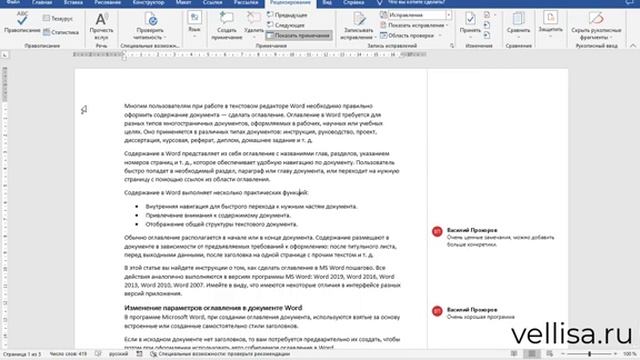Click Число слов word count status
Screen dimensions: 640x360
point(68,354)
